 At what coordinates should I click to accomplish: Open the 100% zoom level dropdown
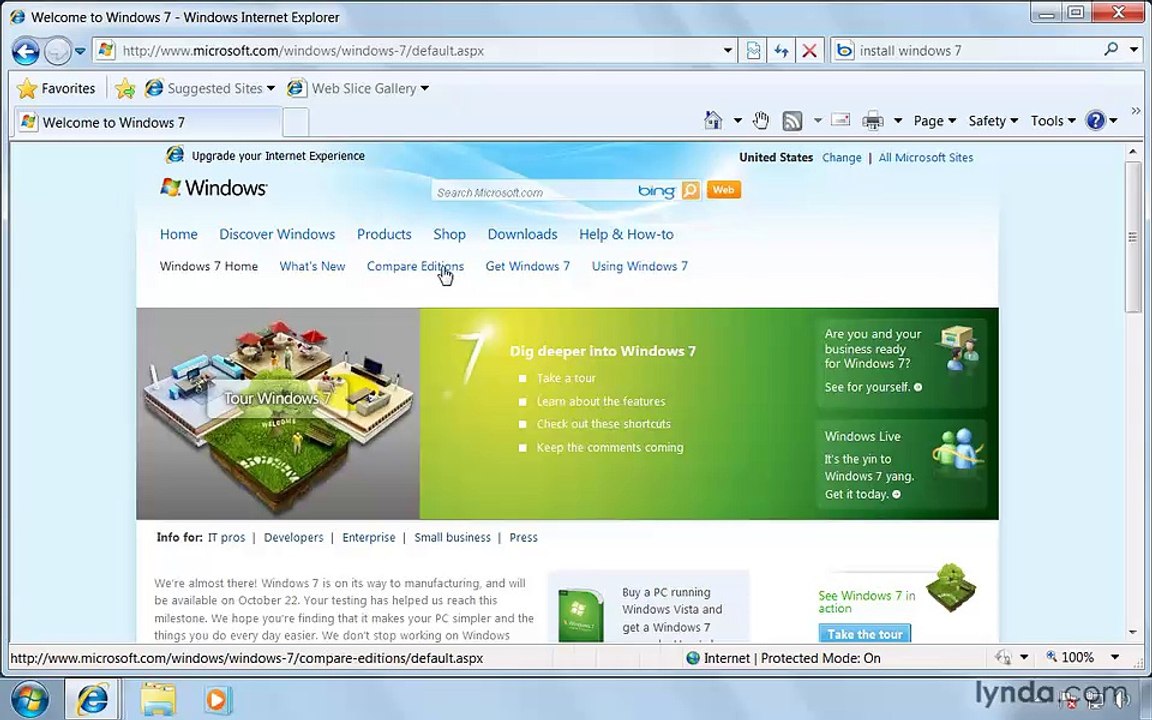[x=1115, y=657]
